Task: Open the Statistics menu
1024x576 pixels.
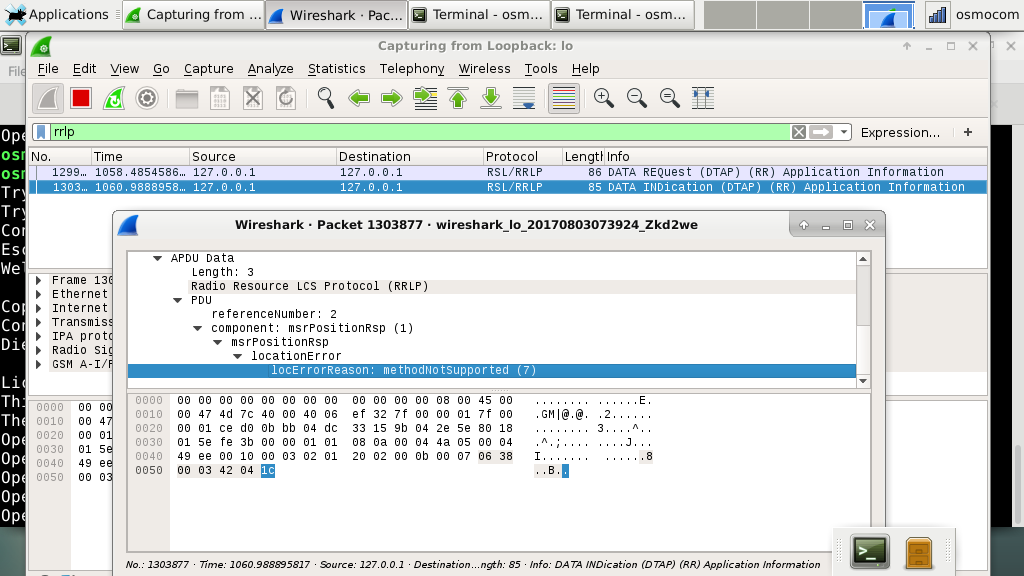Action: coord(336,69)
